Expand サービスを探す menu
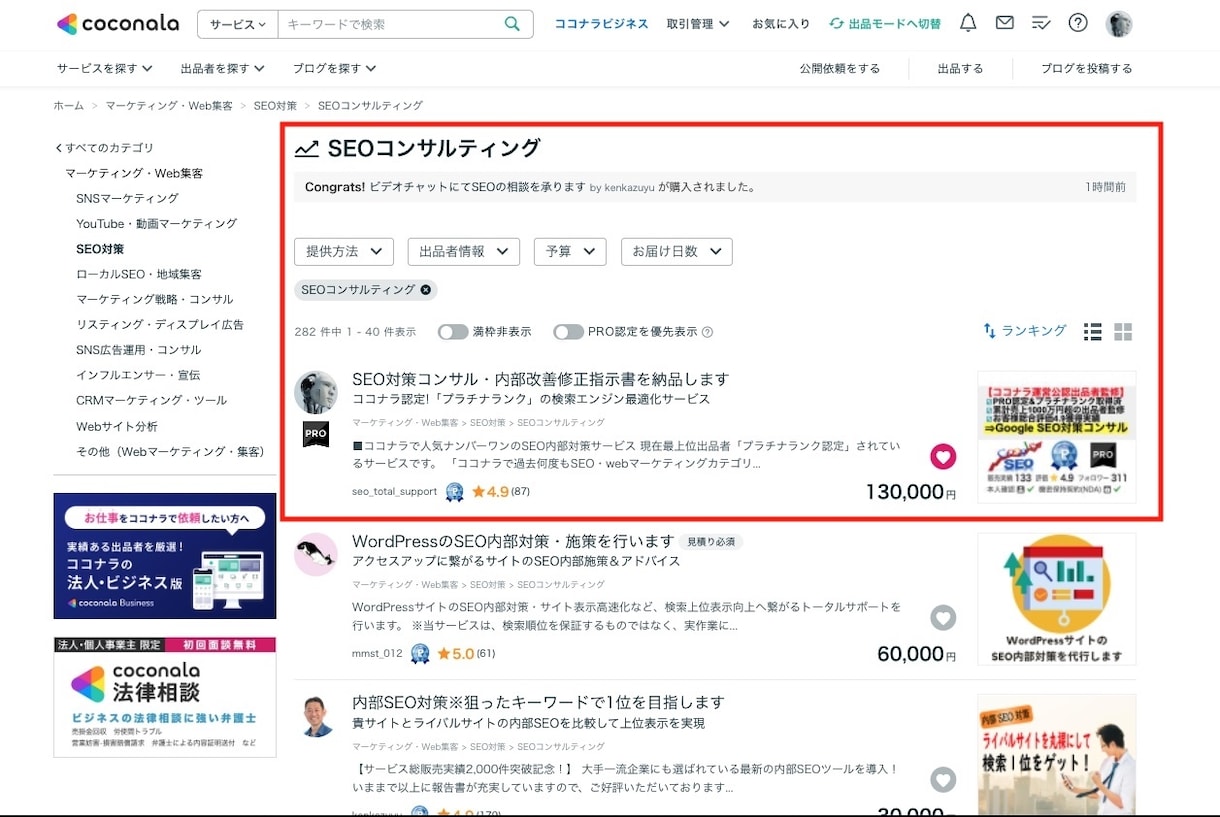Screen dimensions: 1220x817 [x=105, y=68]
